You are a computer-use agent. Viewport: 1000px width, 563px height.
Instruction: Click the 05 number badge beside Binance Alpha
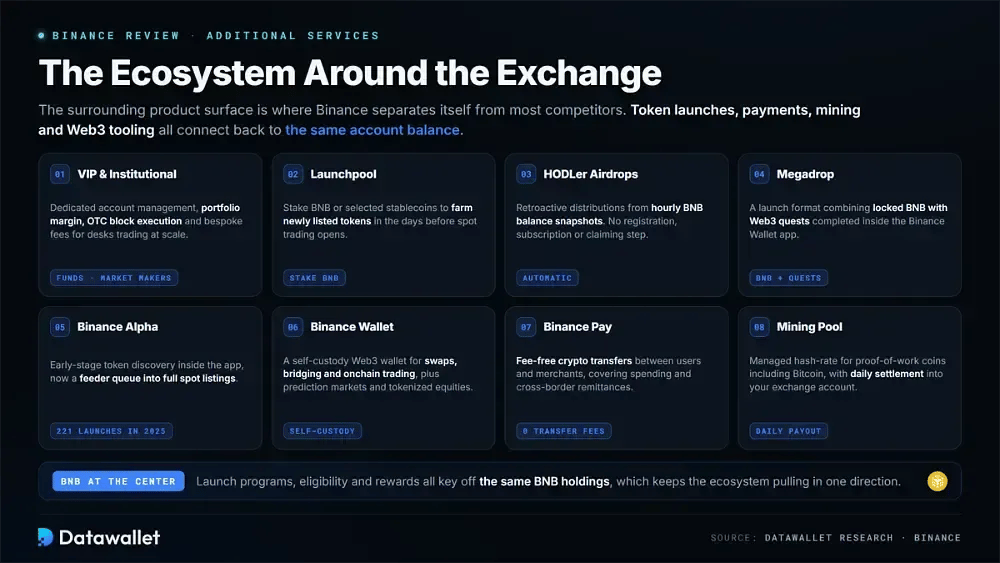[x=60, y=327]
